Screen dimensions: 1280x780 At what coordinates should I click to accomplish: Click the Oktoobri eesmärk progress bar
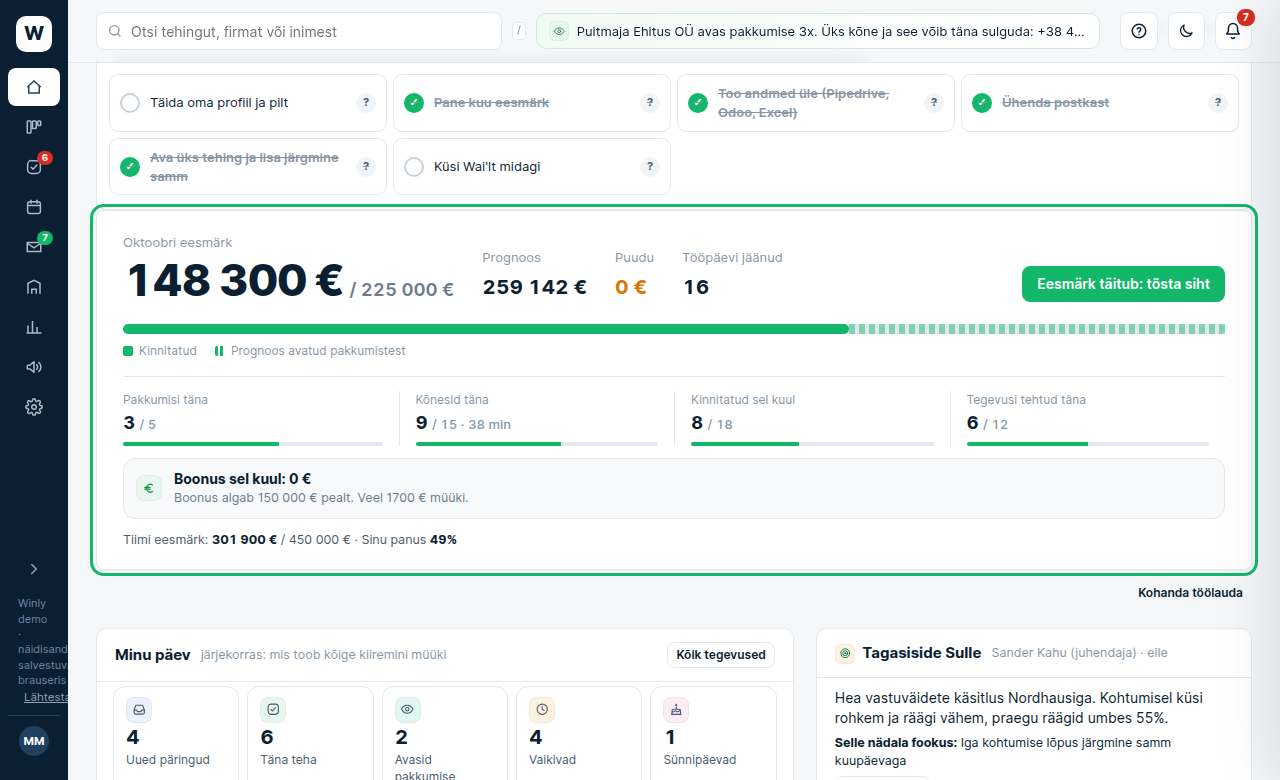[x=674, y=329]
